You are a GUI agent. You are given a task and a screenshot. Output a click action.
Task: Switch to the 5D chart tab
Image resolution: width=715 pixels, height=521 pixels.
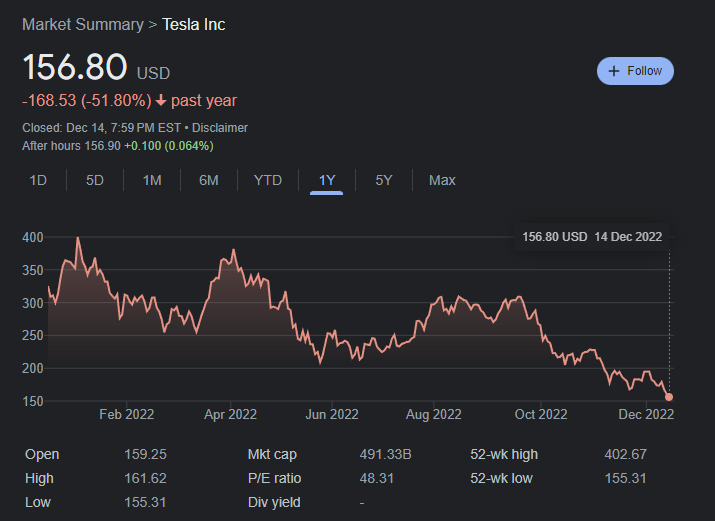(95, 181)
